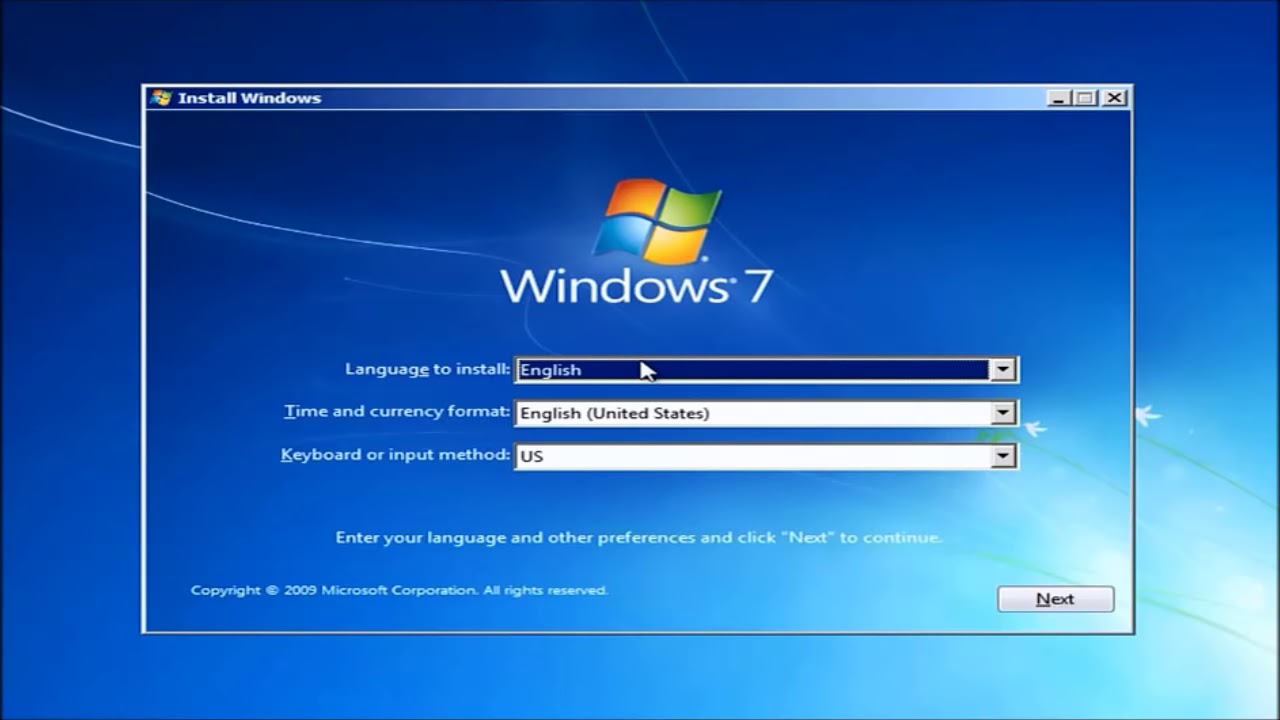This screenshot has height=720, width=1280.
Task: Click the "Language to install" label
Action: coord(427,369)
